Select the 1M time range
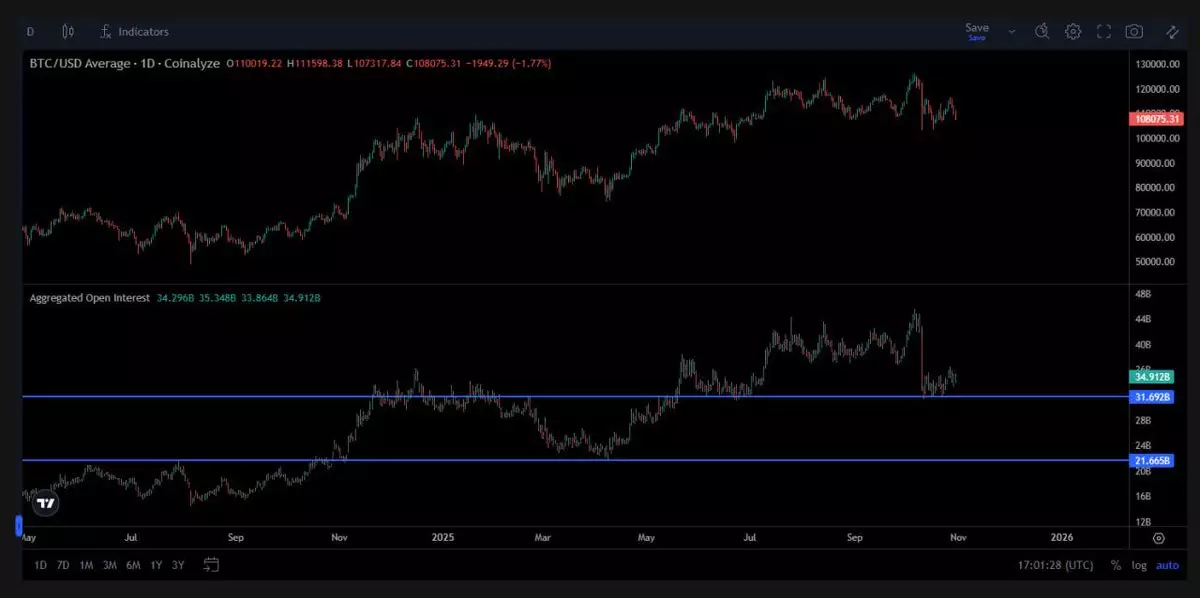Viewport: 1200px width, 598px height. pyautogui.click(x=87, y=565)
